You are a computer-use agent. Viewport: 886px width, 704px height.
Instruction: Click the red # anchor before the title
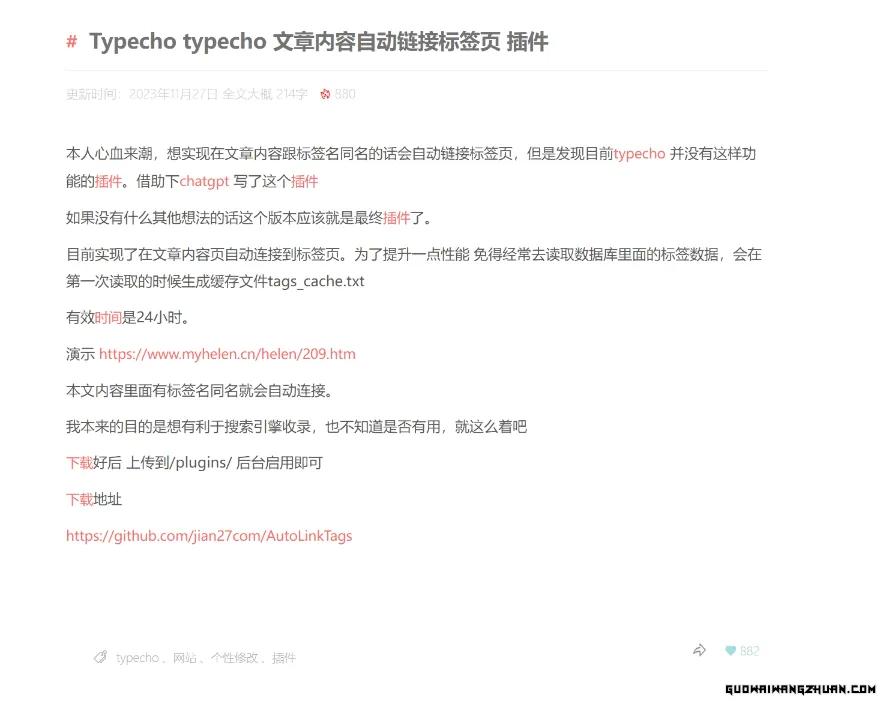71,41
